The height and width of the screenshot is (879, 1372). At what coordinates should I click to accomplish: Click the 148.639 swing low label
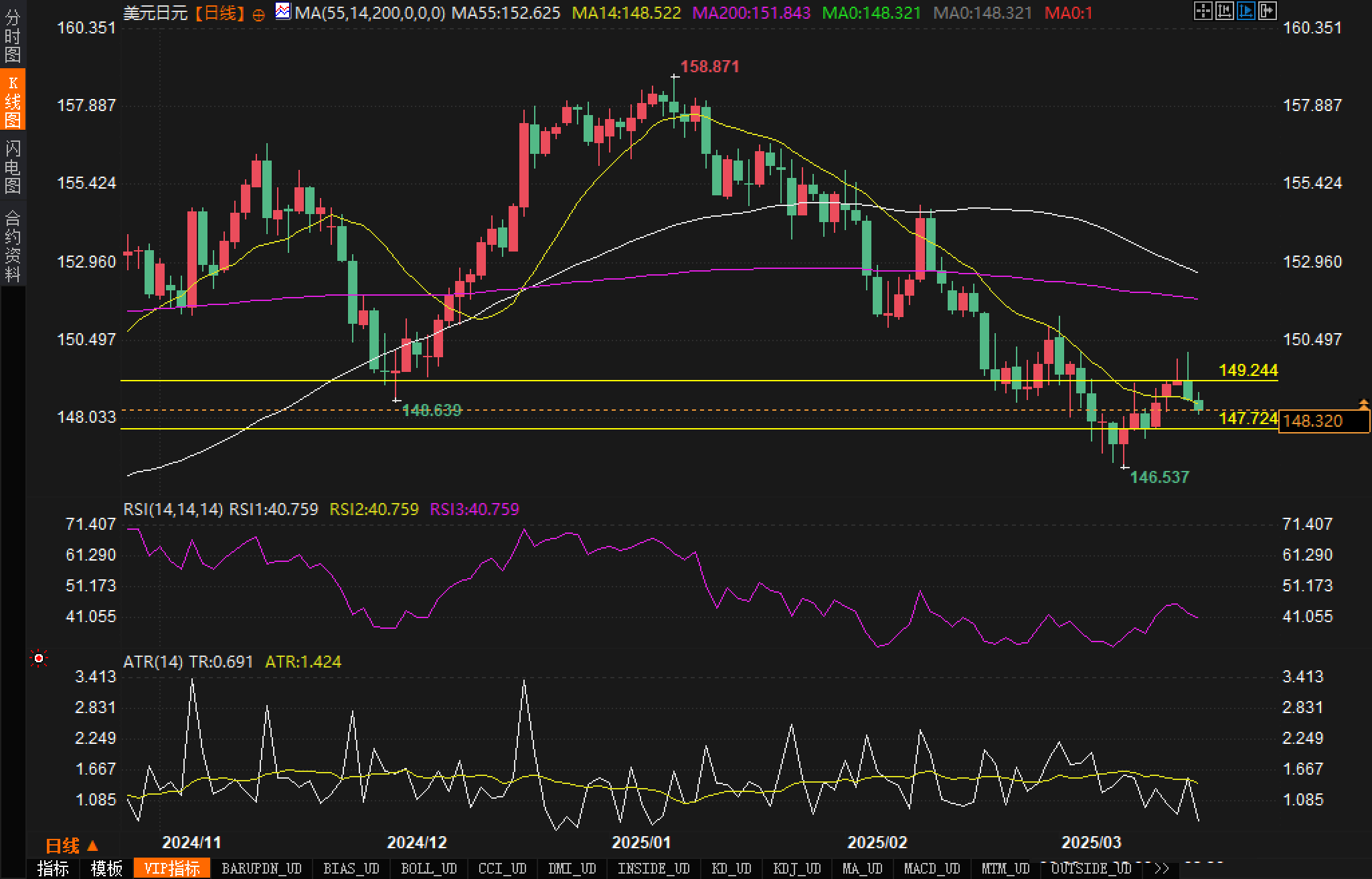pos(432,410)
